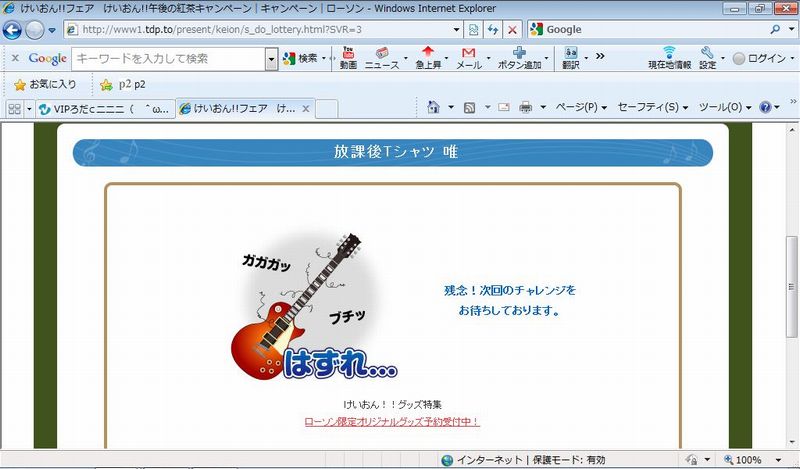
Task: Open the YouTube 動画 toolbar button
Action: pyautogui.click(x=348, y=58)
